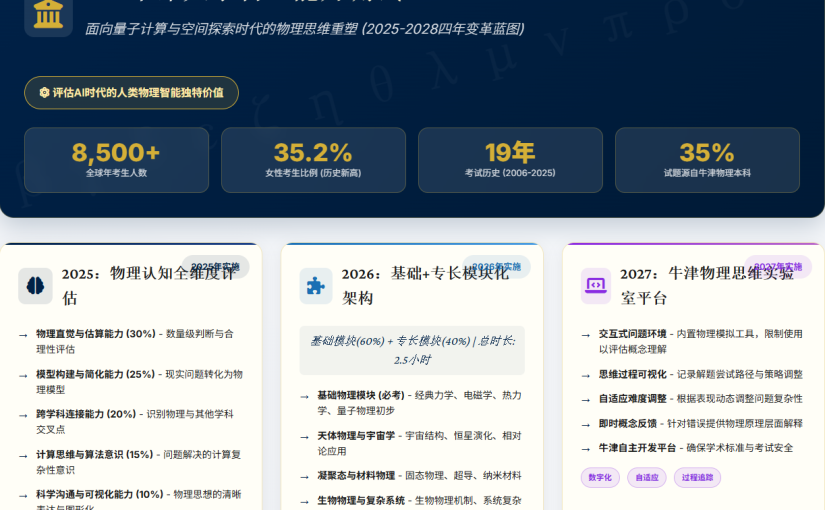Click 即时概念反馈 list item
825x510 pixels.
(693, 424)
